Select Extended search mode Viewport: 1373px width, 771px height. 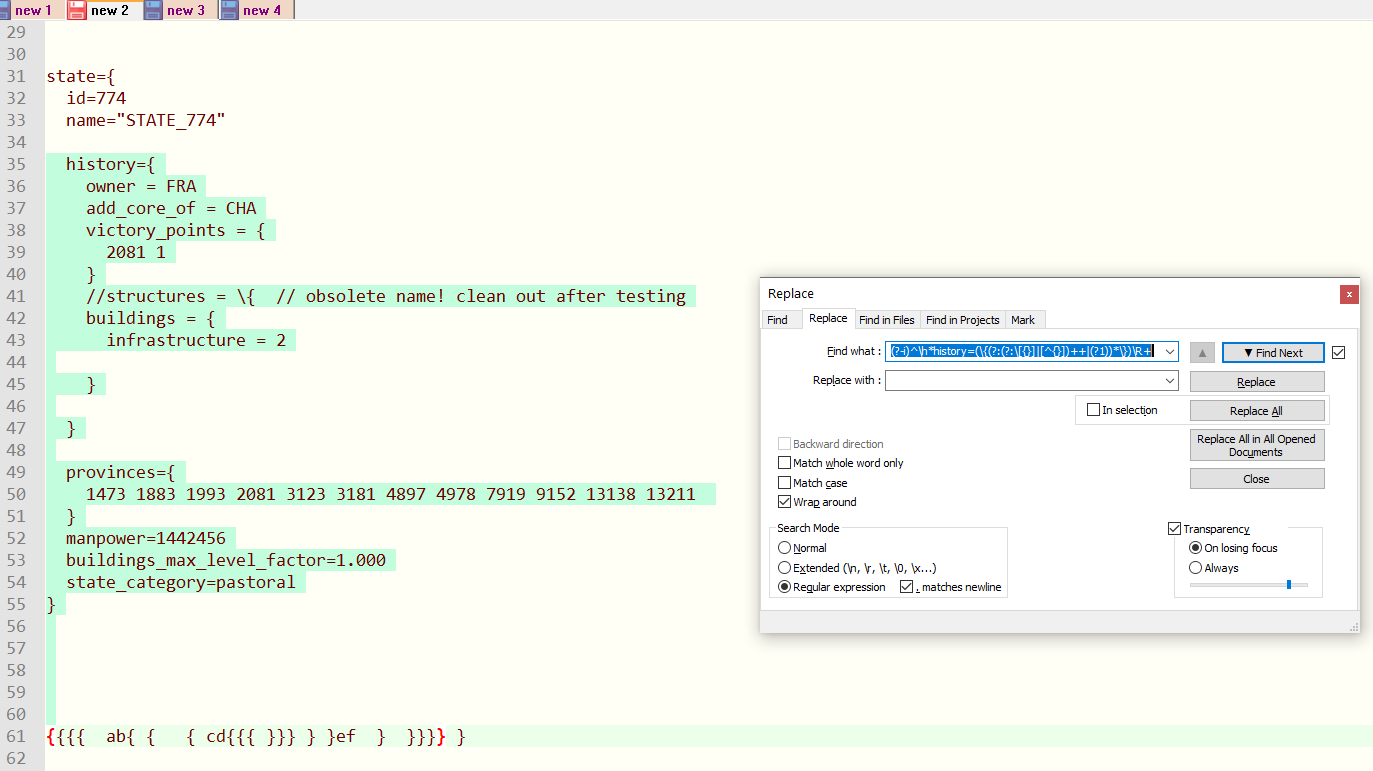784,568
